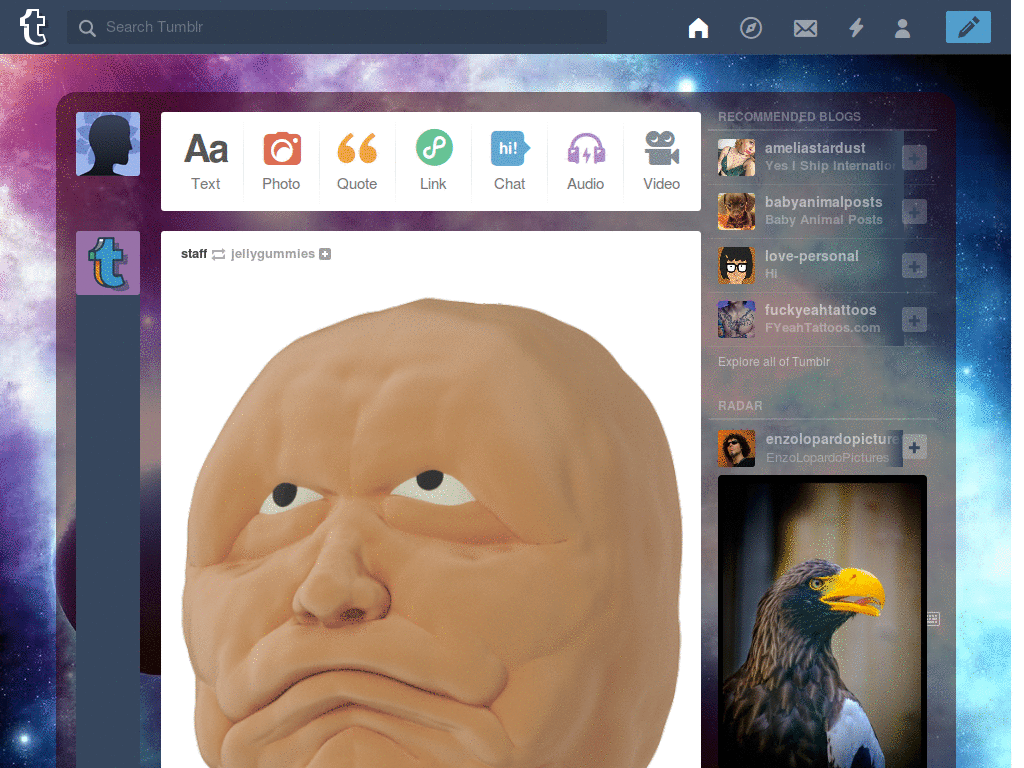Open activity lightning bolt icon
The height and width of the screenshot is (768, 1024).
pos(856,27)
